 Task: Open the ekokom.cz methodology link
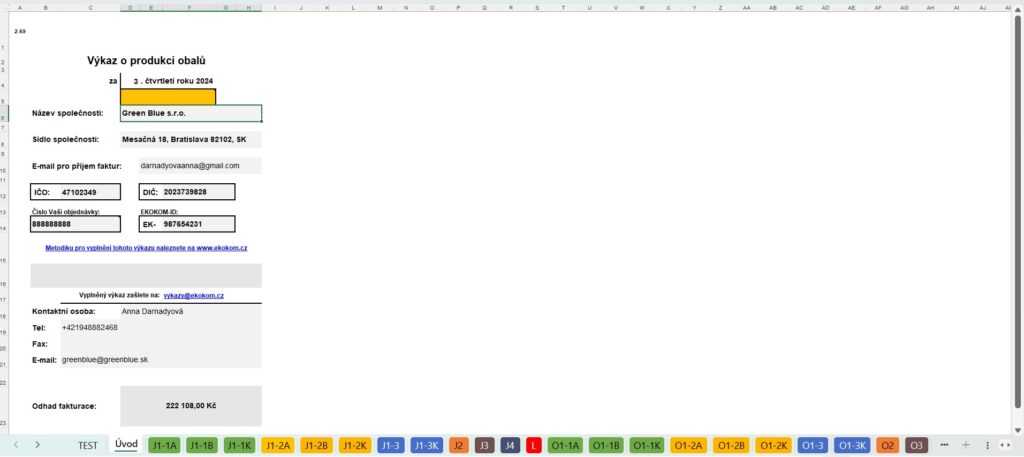146,247
